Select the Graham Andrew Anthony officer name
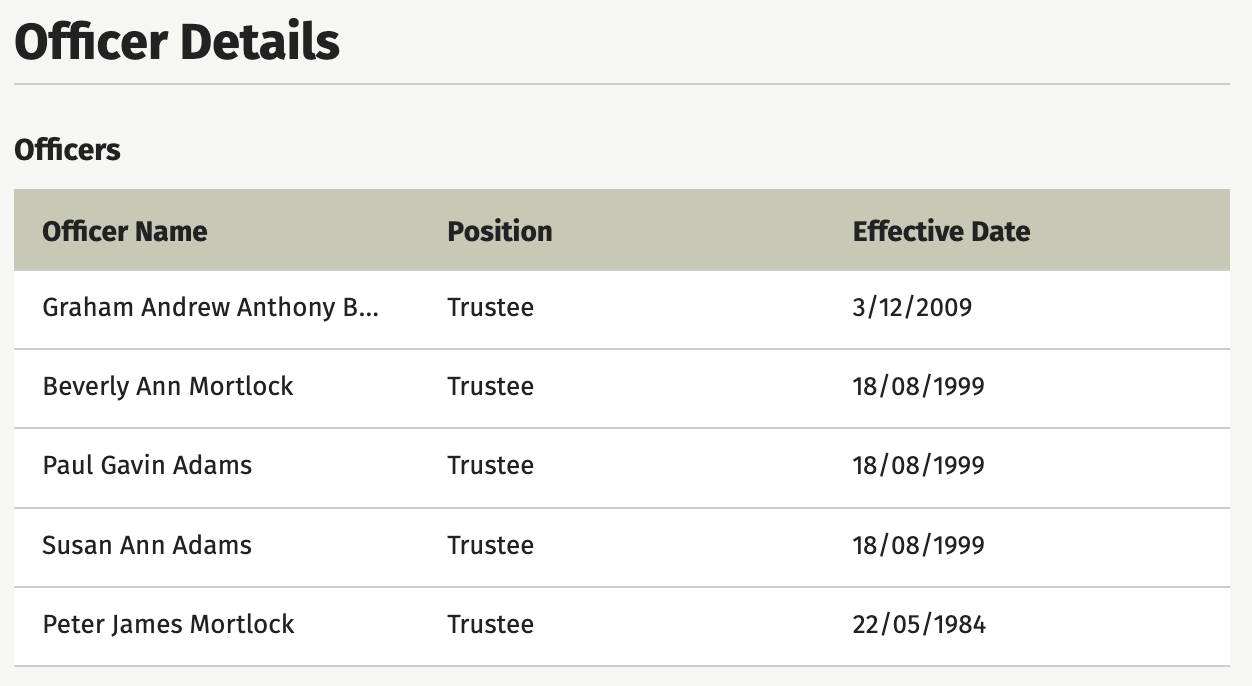The width and height of the screenshot is (1252, 686). [211, 307]
